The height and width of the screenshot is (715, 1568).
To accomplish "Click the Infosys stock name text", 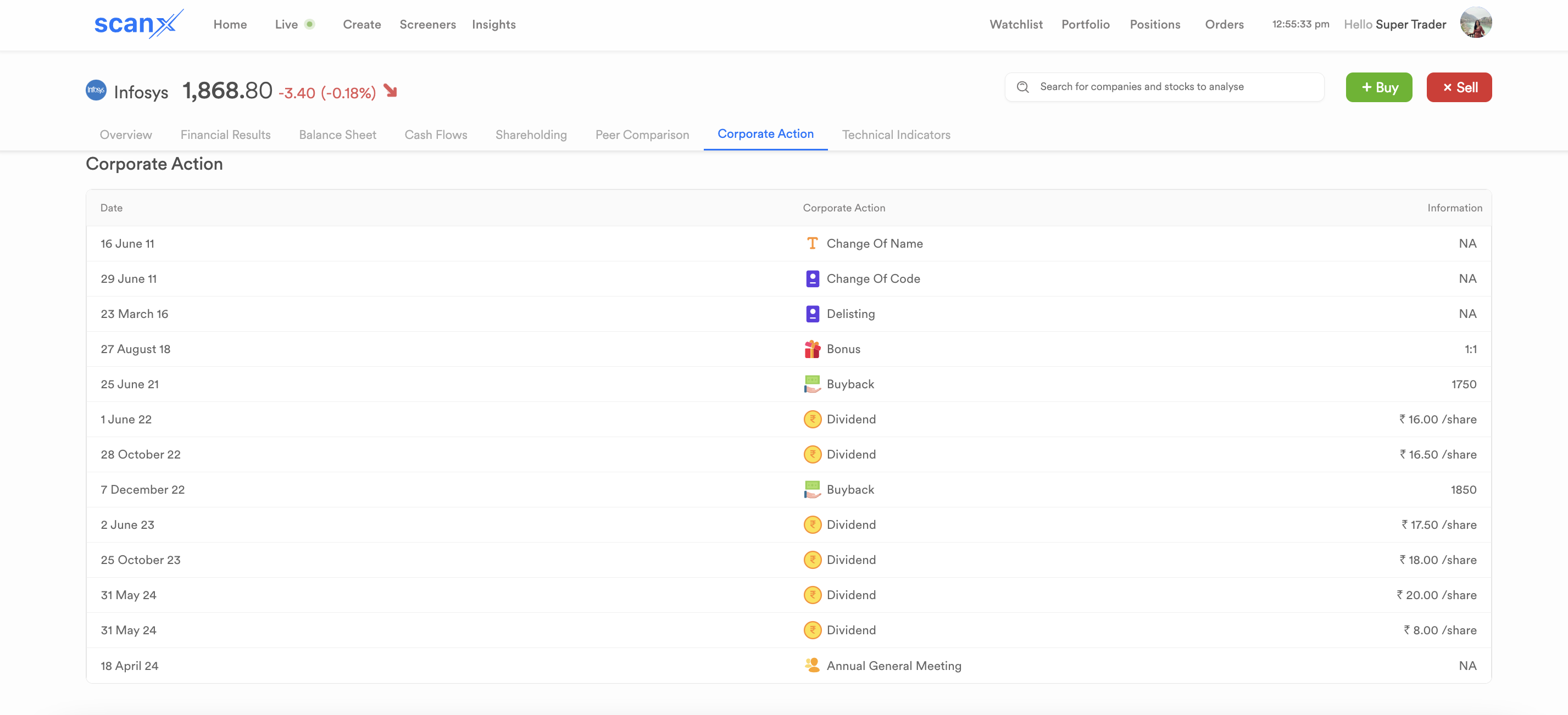I will click(141, 92).
